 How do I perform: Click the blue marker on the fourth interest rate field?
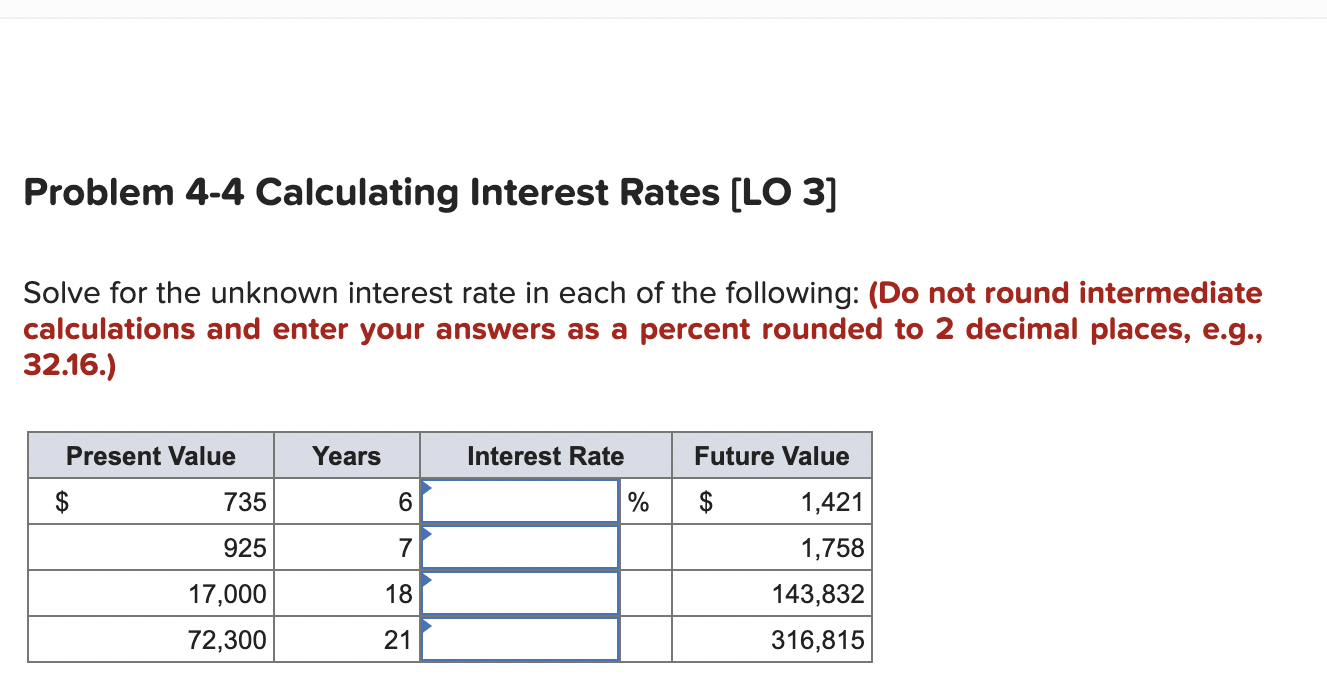428,626
